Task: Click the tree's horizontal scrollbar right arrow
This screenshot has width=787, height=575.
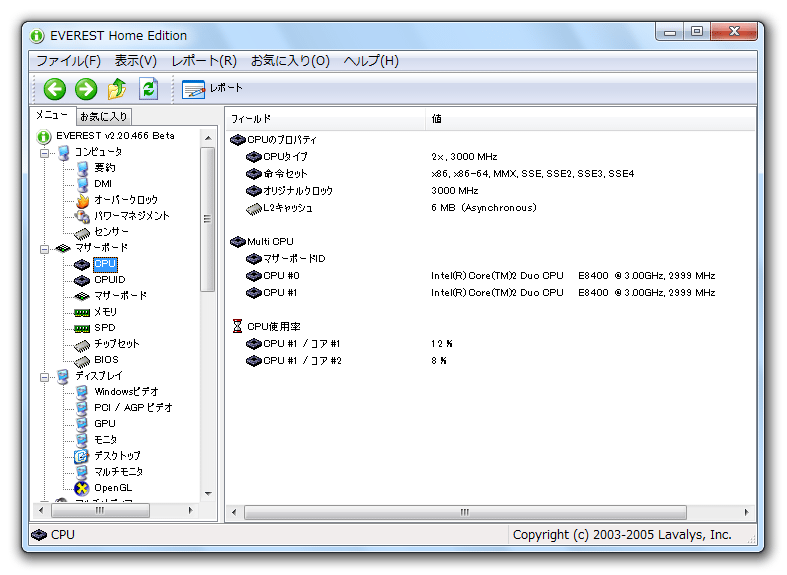Action: (x=191, y=510)
